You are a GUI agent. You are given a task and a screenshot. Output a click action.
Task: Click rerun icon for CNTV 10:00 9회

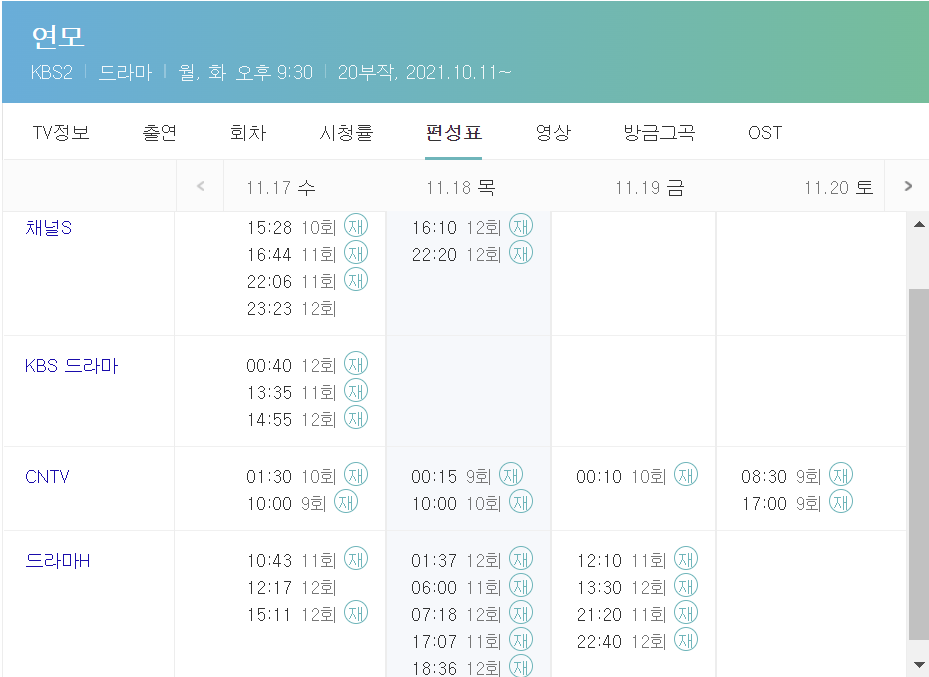click(x=346, y=502)
